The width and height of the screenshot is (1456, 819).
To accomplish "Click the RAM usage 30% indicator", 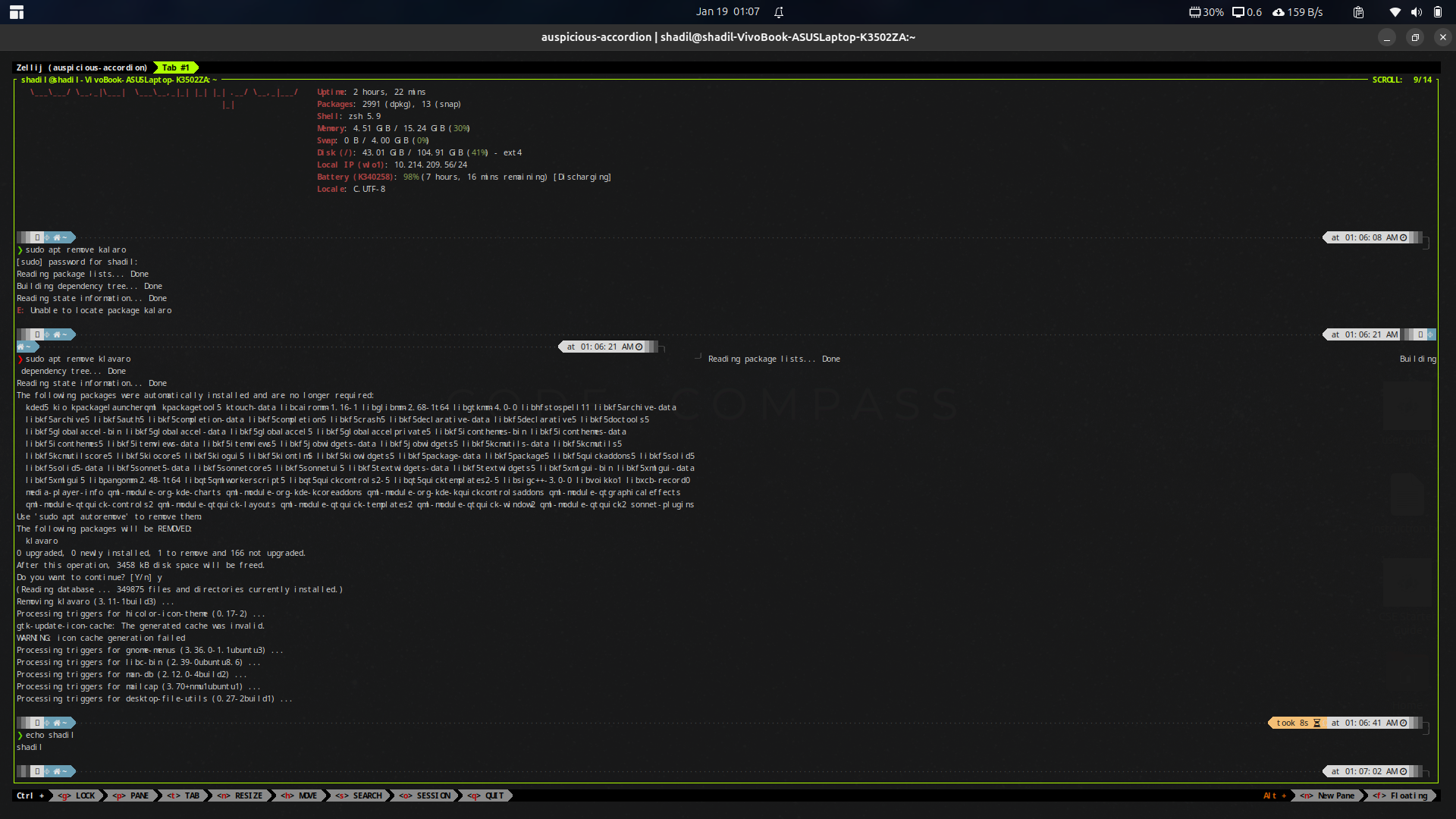I will (1206, 12).
